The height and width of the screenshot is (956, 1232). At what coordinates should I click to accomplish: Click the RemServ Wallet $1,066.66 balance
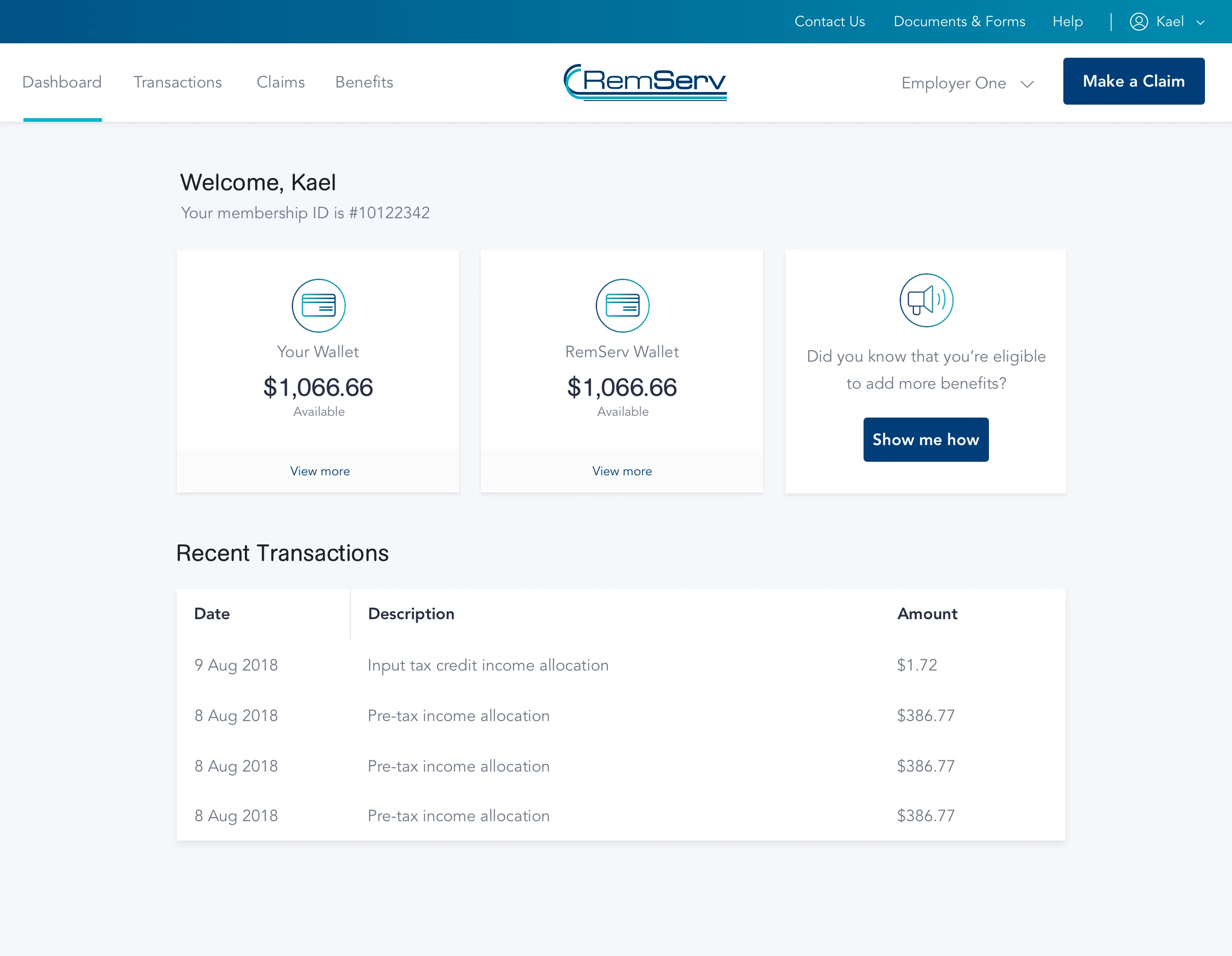[622, 387]
